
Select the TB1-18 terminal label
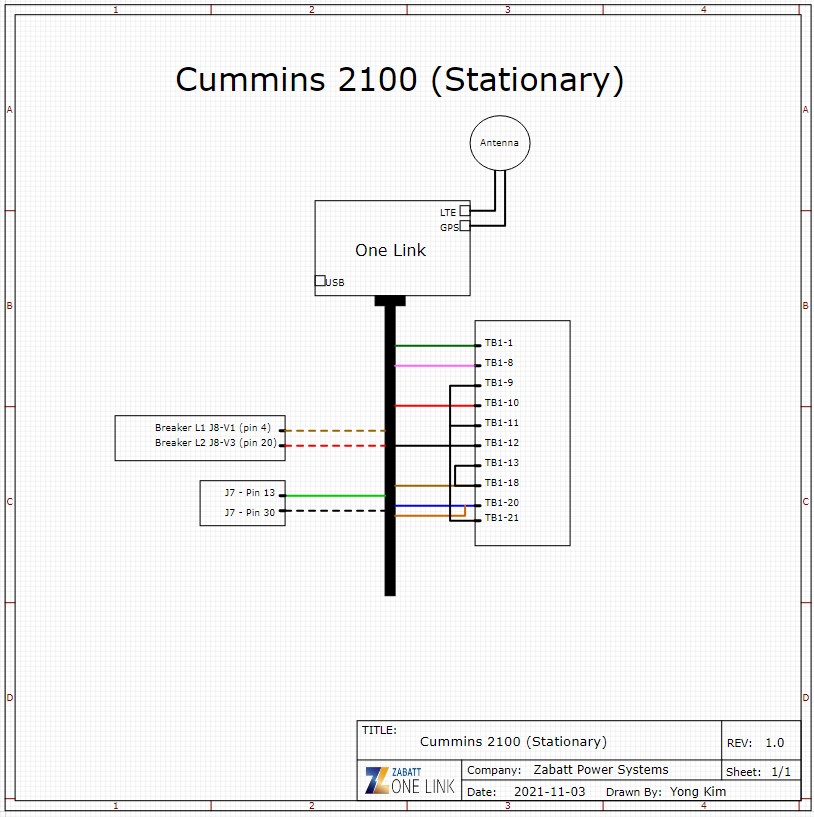(502, 482)
